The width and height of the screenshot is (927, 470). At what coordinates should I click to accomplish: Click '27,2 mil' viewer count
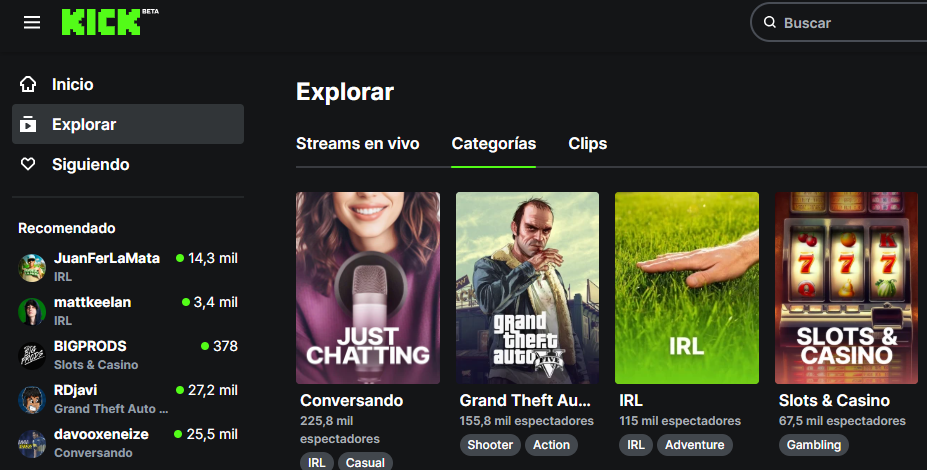(x=213, y=390)
